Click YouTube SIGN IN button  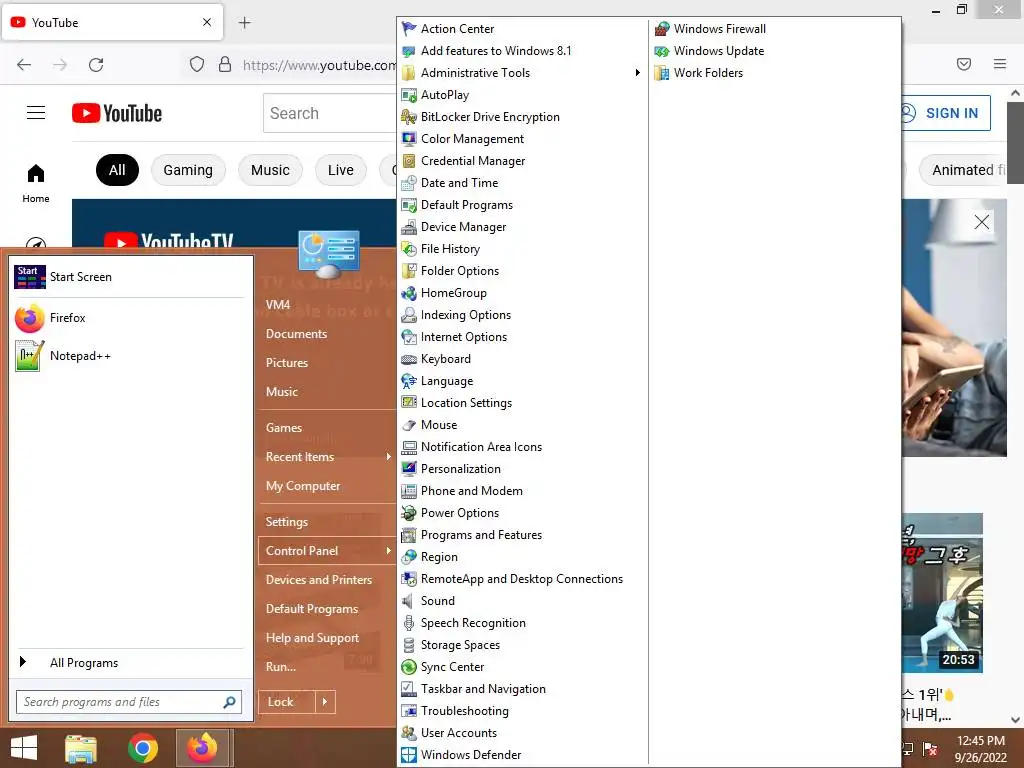[x=946, y=113]
